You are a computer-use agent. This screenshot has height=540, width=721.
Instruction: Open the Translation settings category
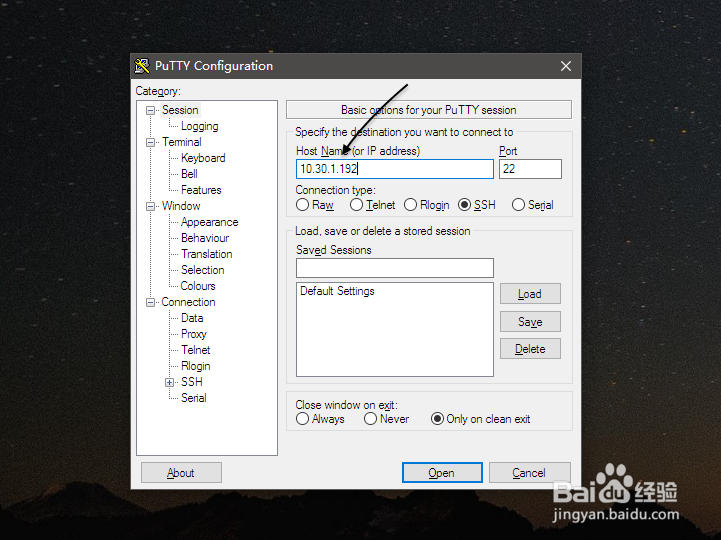pyautogui.click(x=206, y=254)
